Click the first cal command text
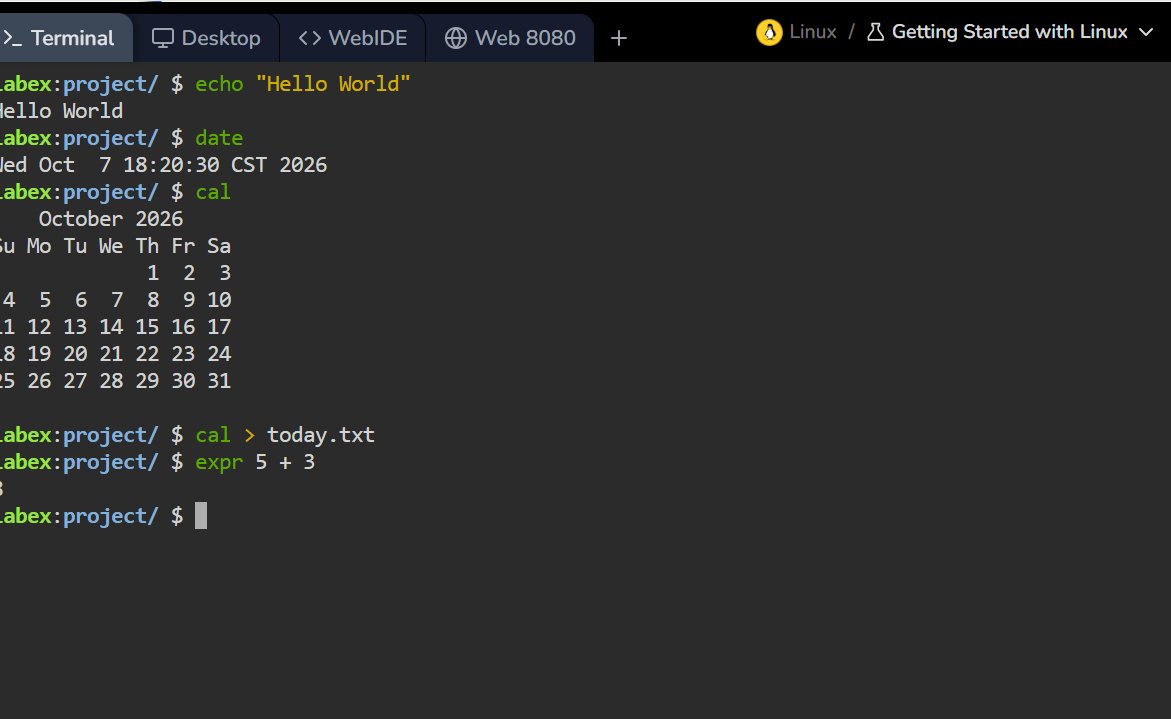Image resolution: width=1171 pixels, height=719 pixels. click(x=213, y=192)
